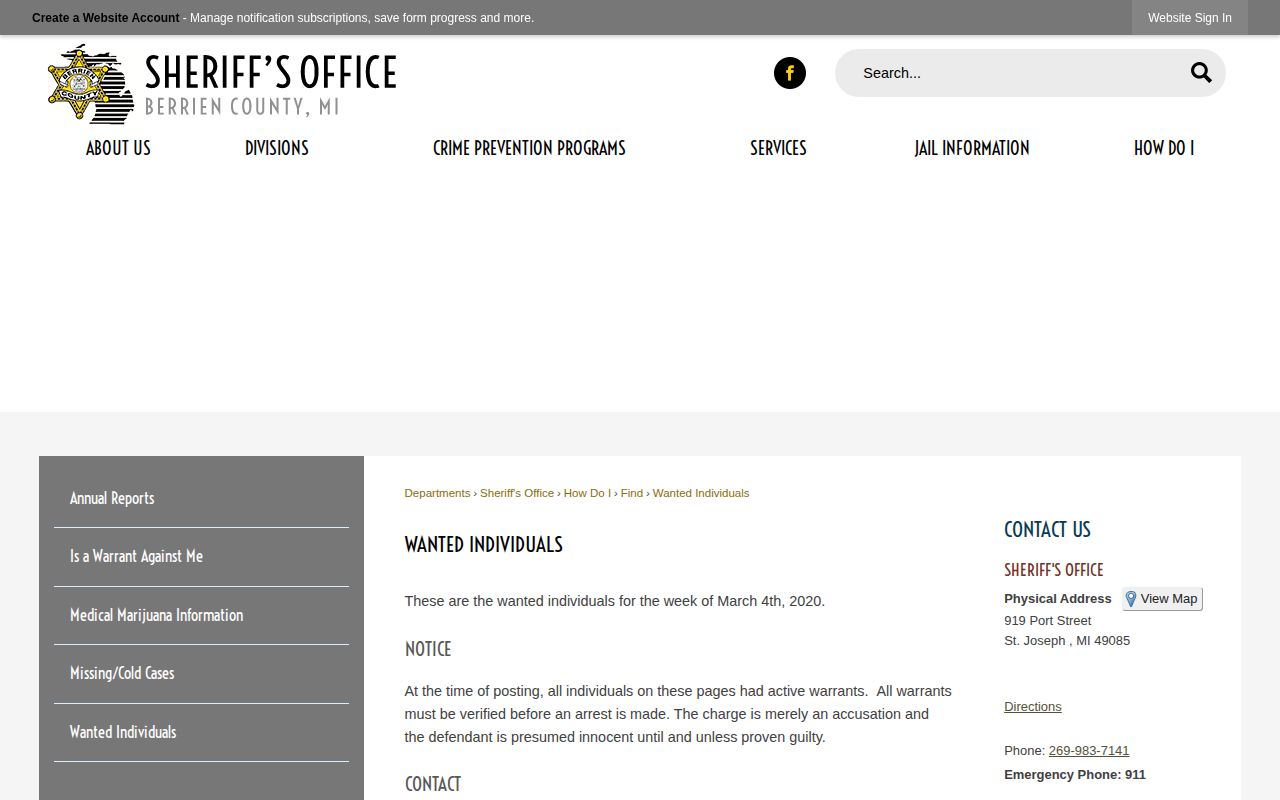This screenshot has width=1280, height=800.
Task: Open Crime Prevention Programs menu
Action: [529, 148]
